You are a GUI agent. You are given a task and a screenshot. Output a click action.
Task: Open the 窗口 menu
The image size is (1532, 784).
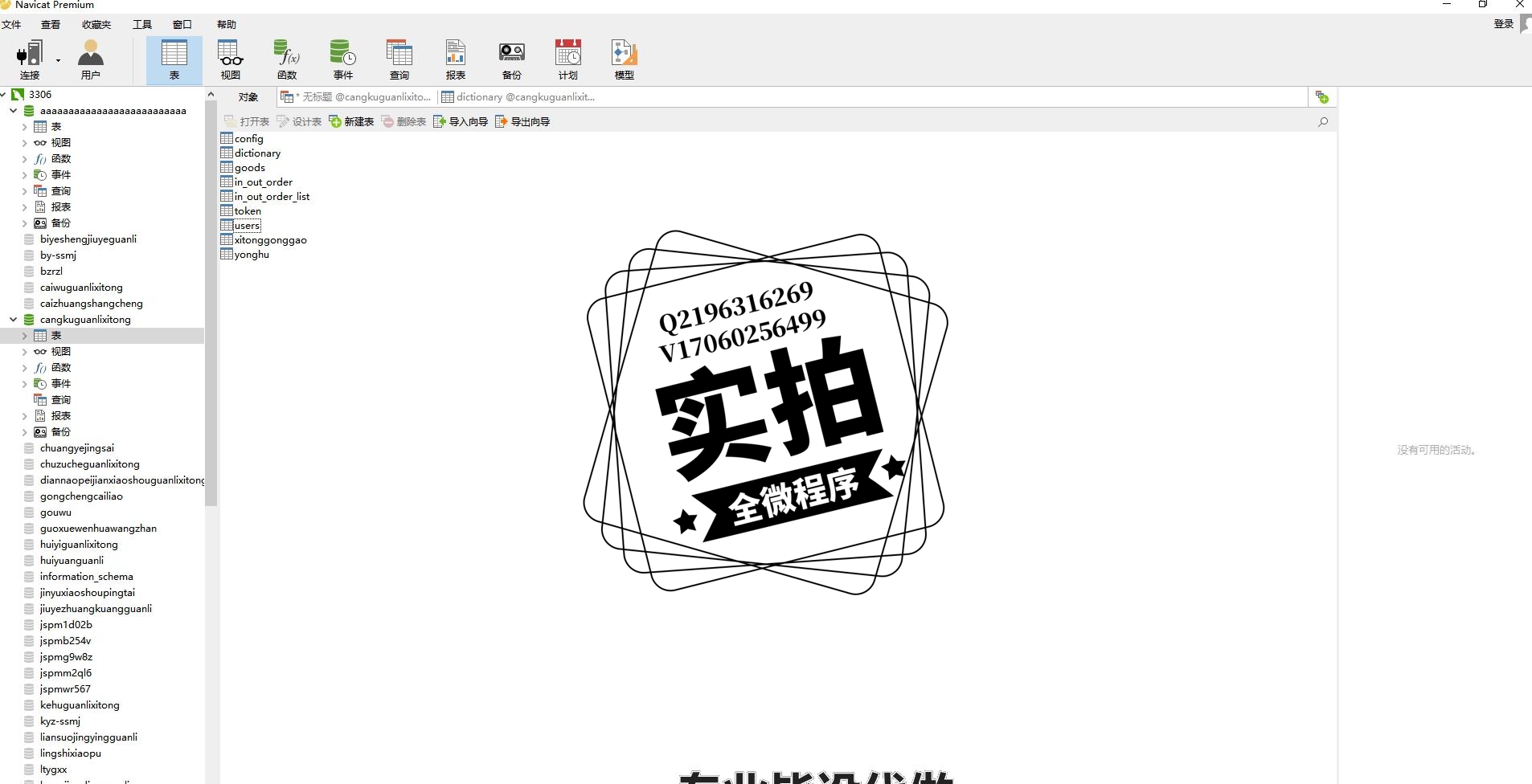coord(182,25)
